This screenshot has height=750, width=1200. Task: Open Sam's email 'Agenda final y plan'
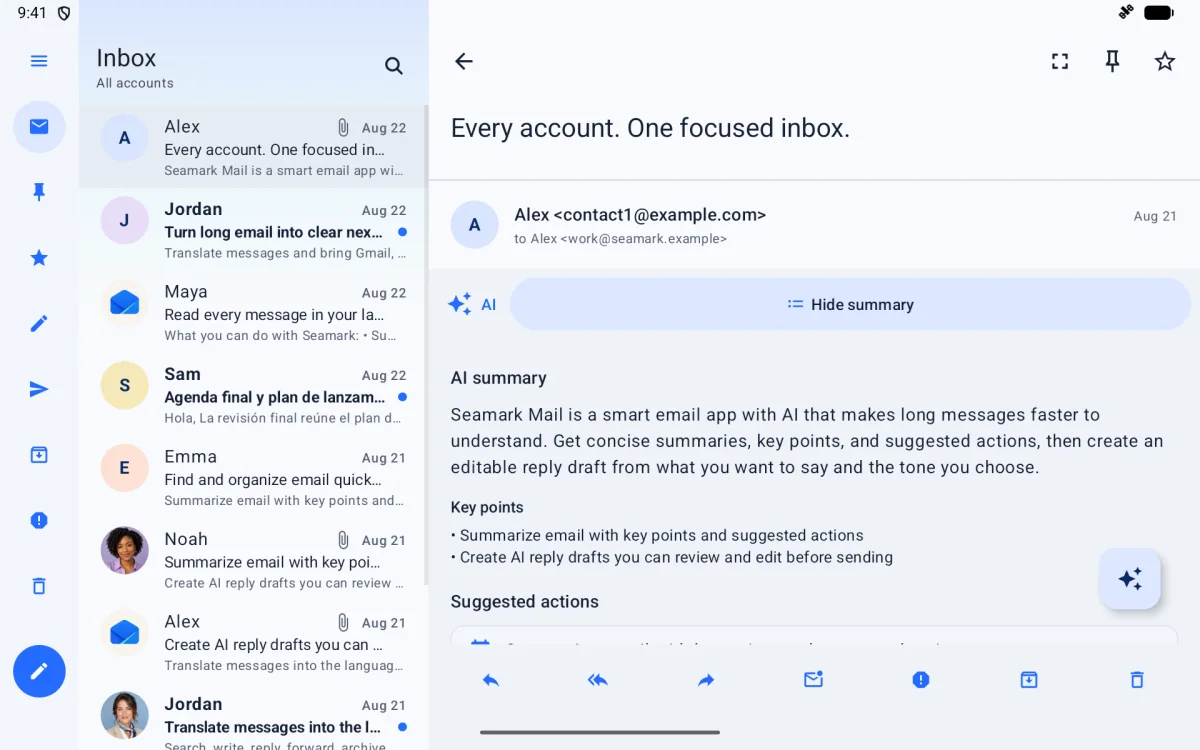click(x=253, y=395)
